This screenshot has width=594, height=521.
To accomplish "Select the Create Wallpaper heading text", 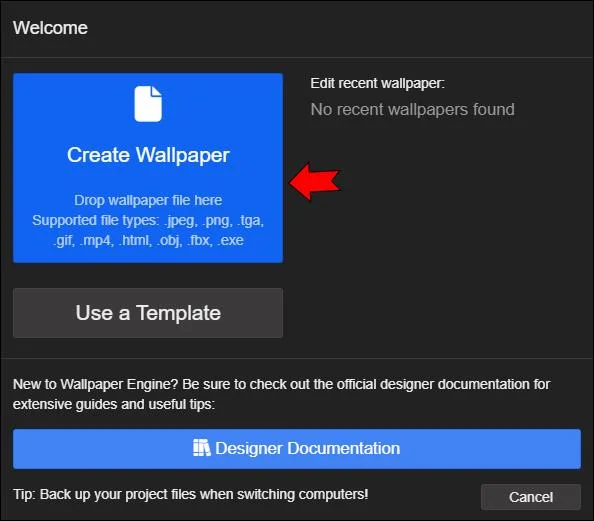I will pyautogui.click(x=148, y=155).
